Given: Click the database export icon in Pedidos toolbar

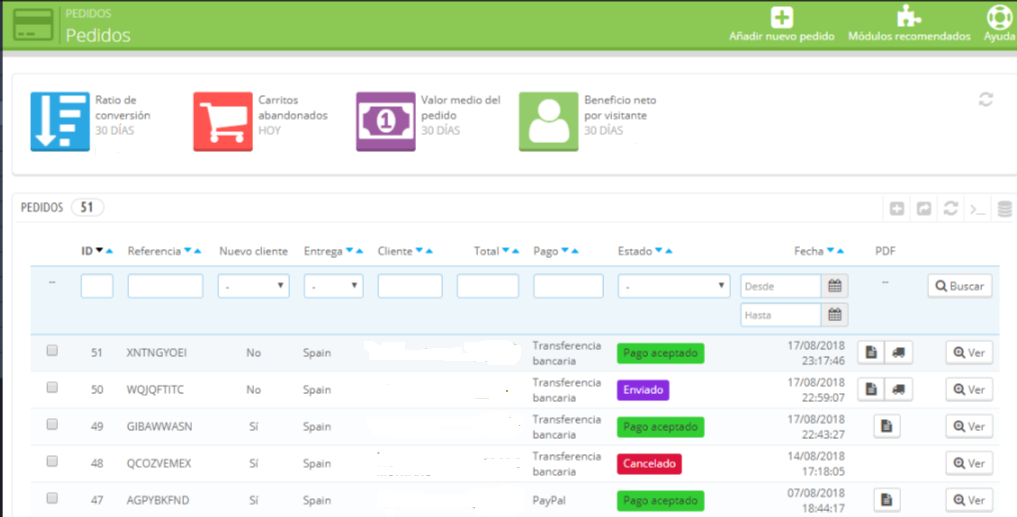Looking at the screenshot, I should [1004, 208].
